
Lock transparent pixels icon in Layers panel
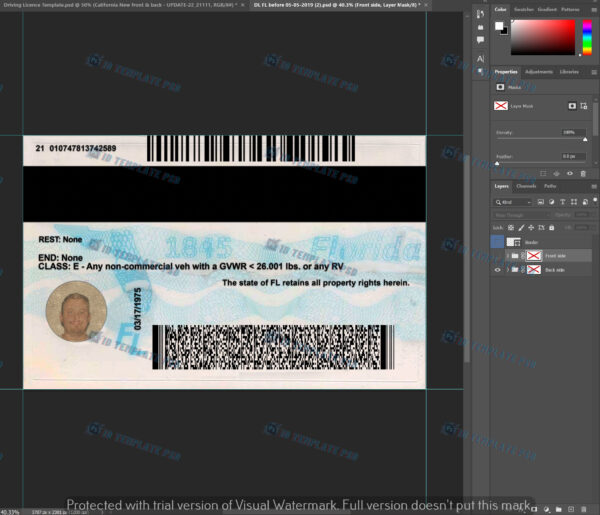(511, 228)
